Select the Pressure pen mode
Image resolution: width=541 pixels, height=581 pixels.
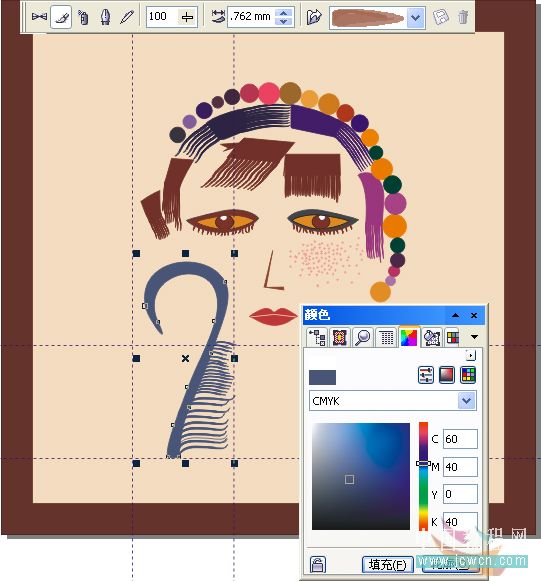(x=127, y=17)
